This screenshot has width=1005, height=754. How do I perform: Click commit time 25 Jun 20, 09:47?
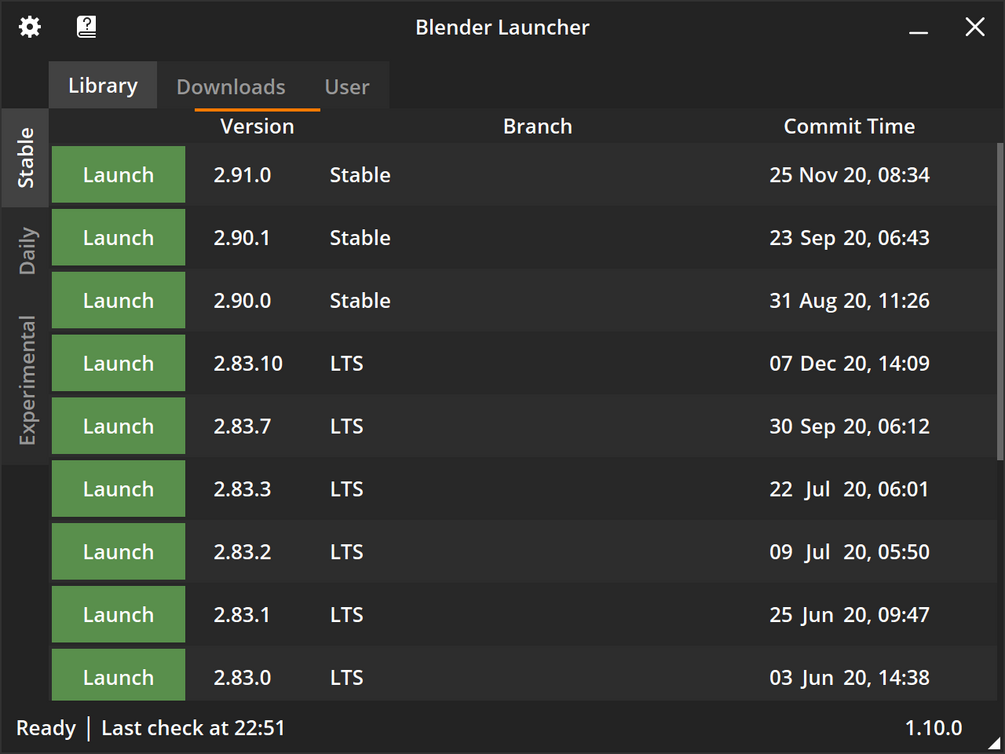coord(849,615)
